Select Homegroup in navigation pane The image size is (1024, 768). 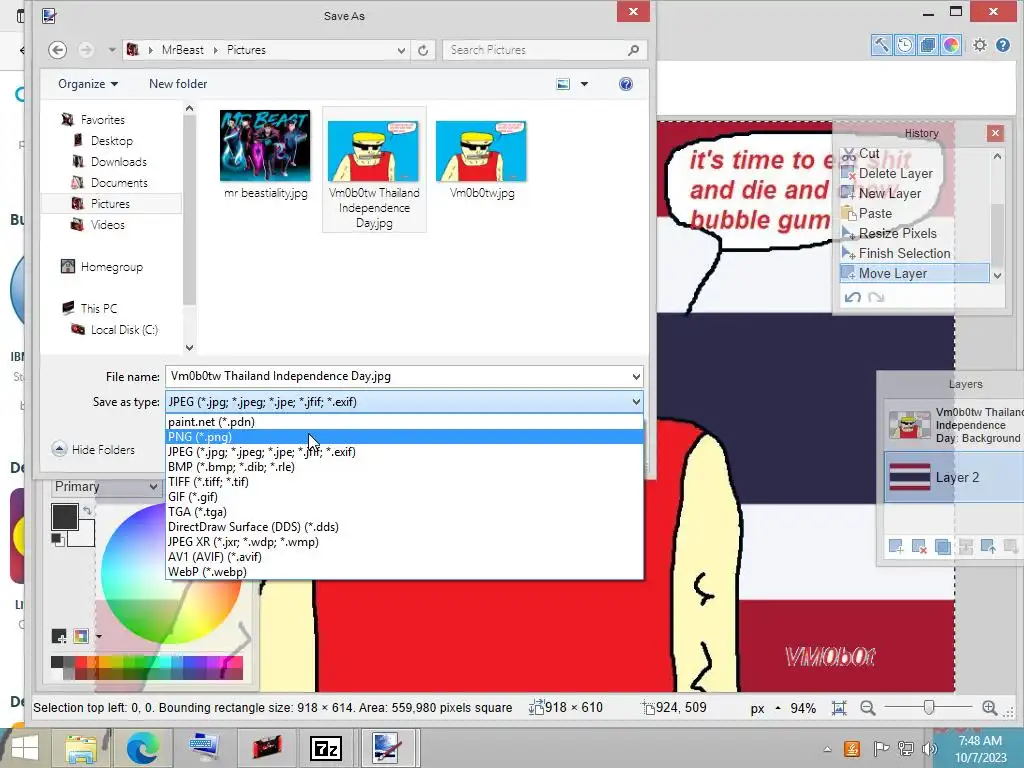tap(111, 267)
